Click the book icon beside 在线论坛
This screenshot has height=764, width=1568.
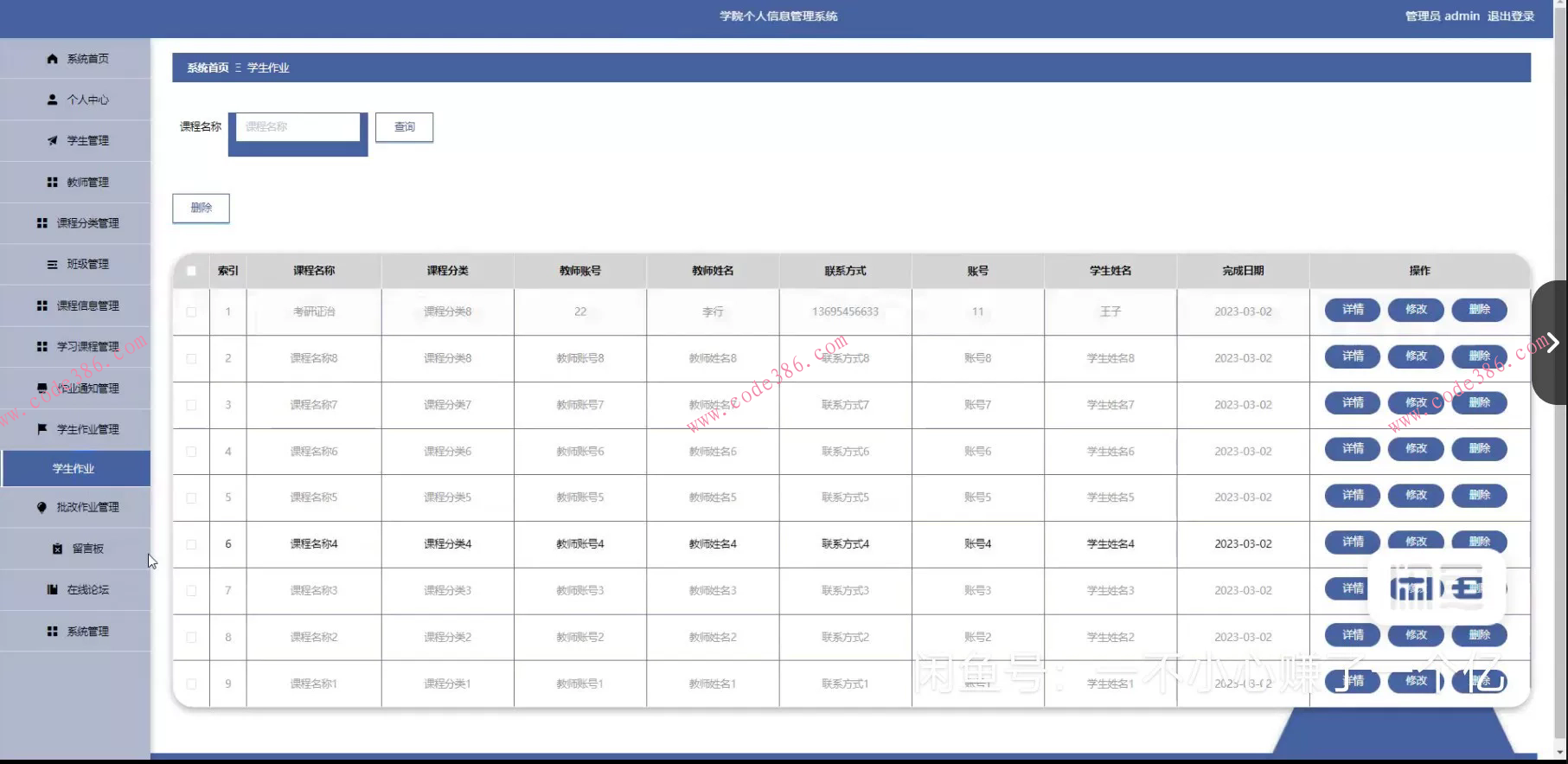click(x=52, y=589)
